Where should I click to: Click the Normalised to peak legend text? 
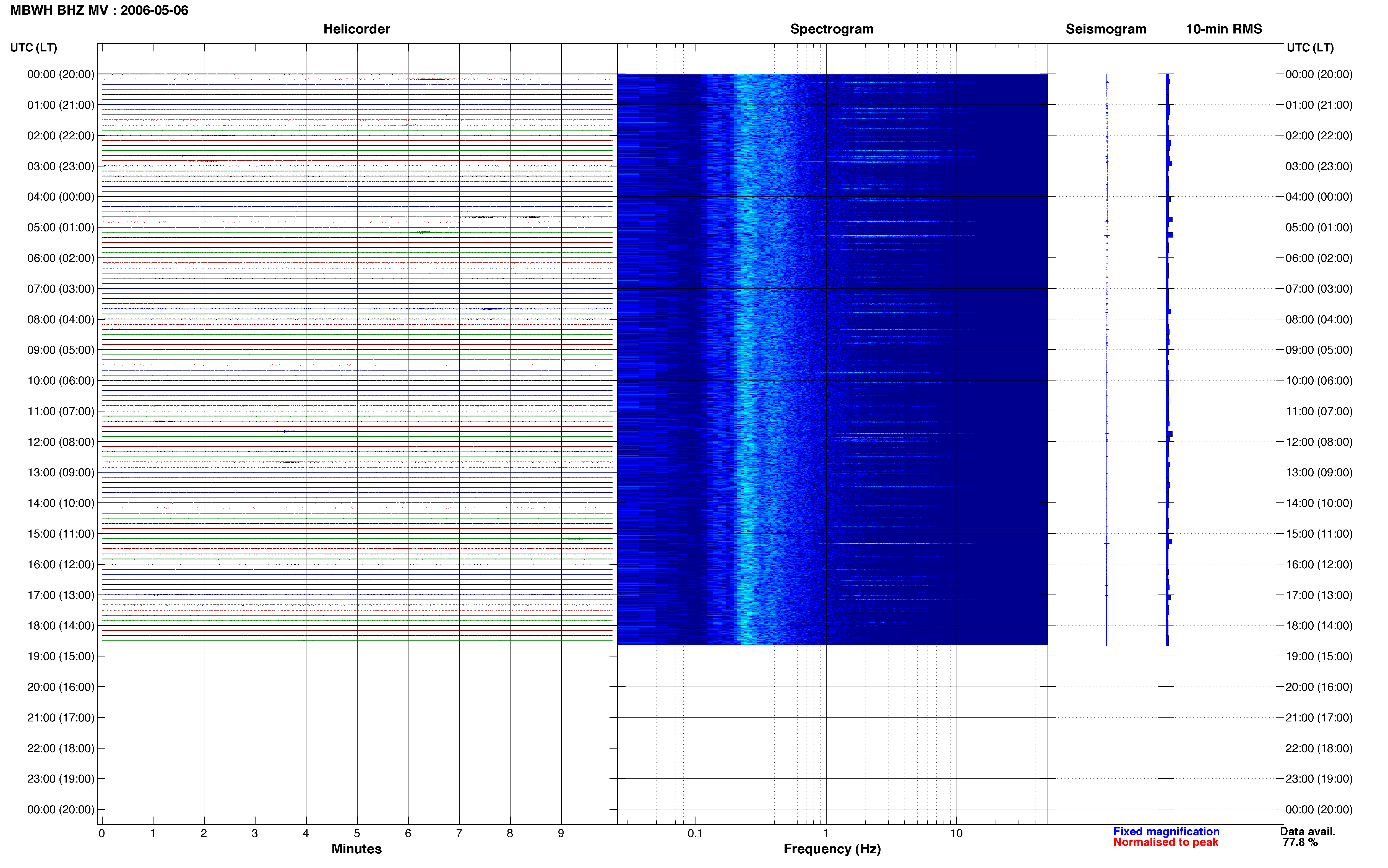[x=1165, y=842]
